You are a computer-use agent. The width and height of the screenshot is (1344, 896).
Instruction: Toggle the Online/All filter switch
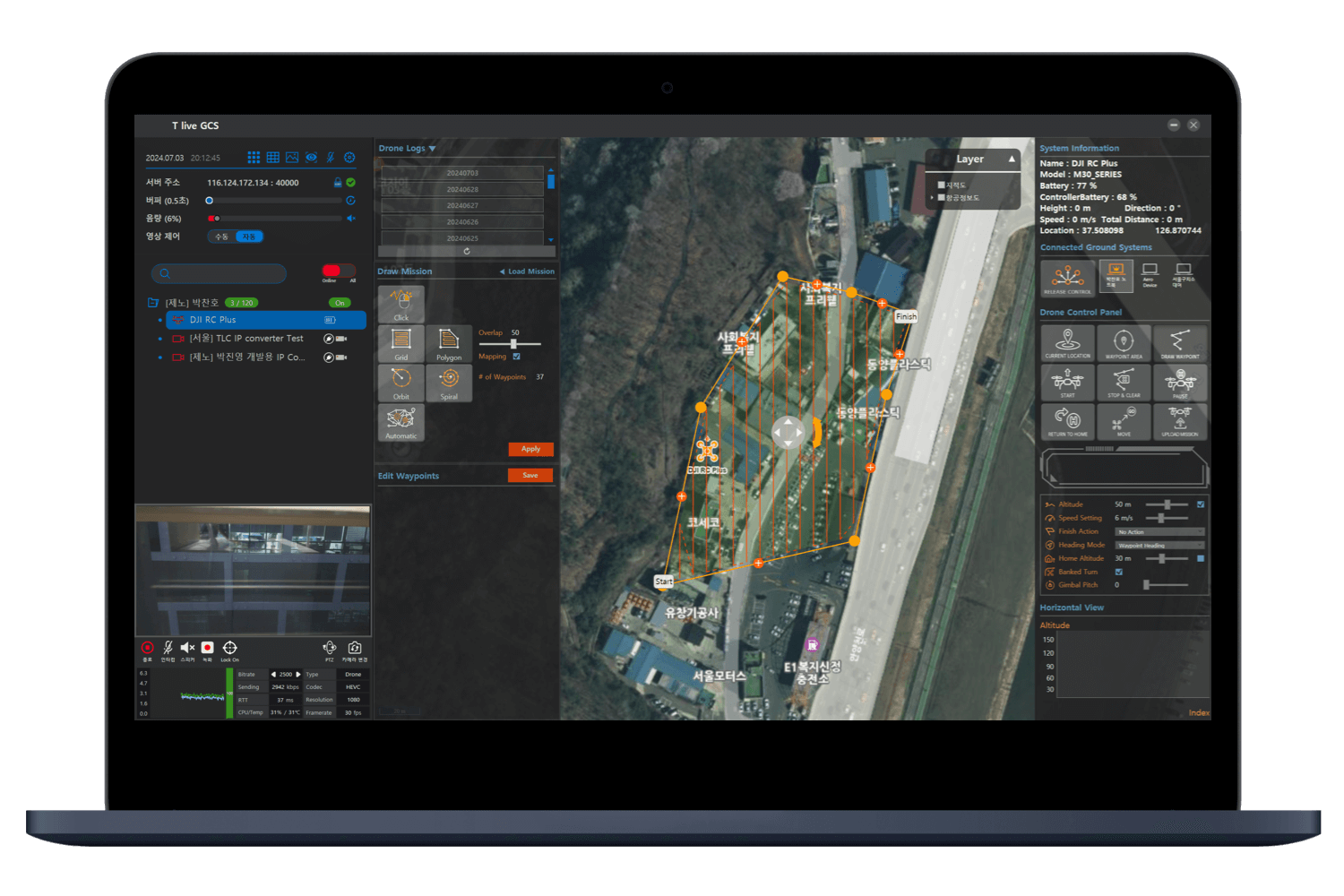tap(339, 271)
